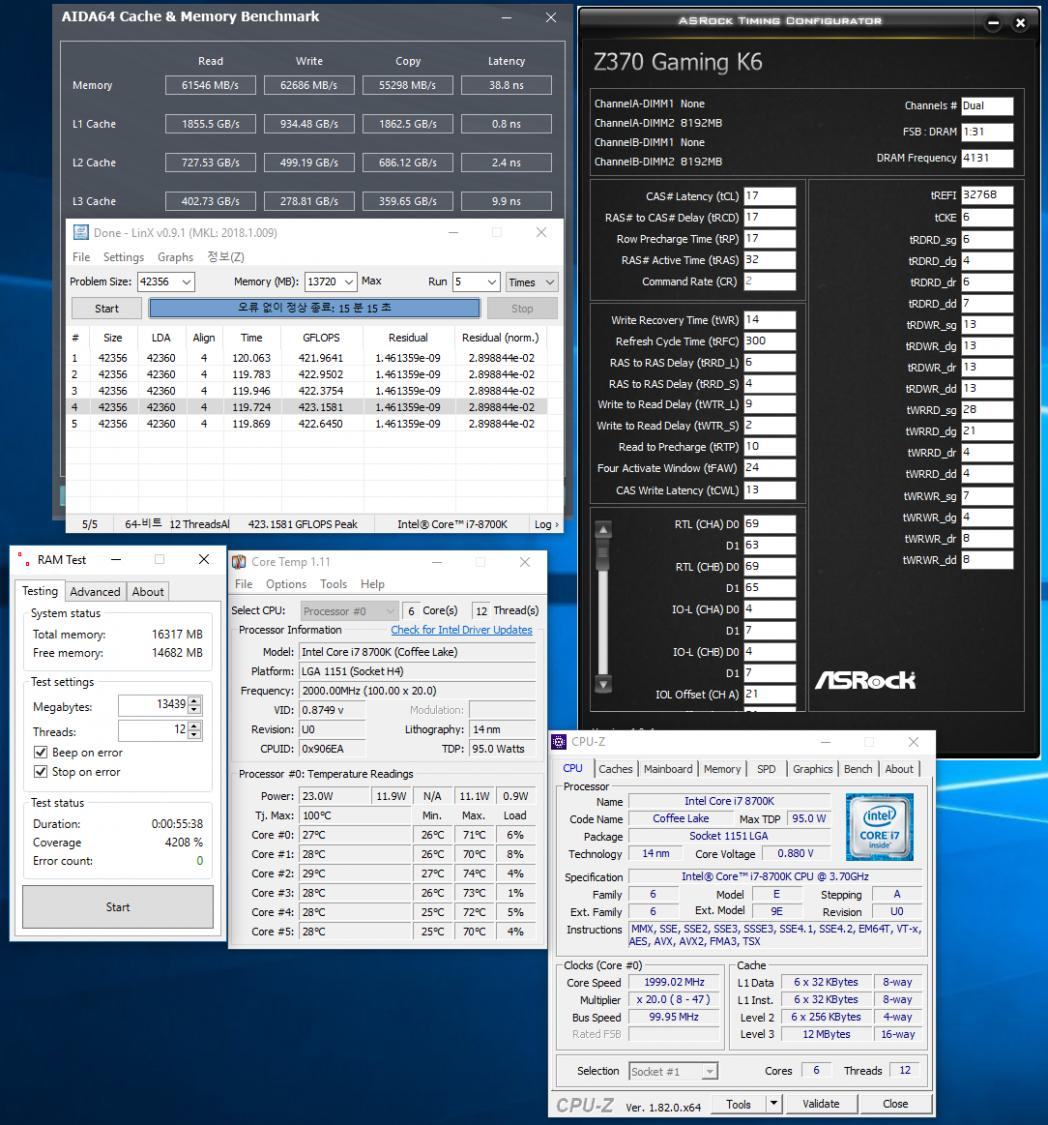
Task: Close the ASRock Timing Configurator window
Action: tap(1020, 23)
